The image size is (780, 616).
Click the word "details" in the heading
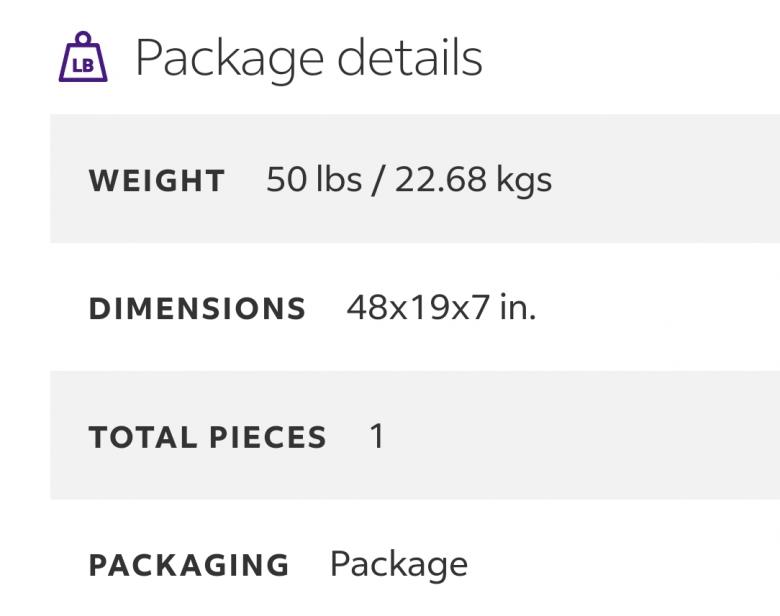tap(409, 57)
